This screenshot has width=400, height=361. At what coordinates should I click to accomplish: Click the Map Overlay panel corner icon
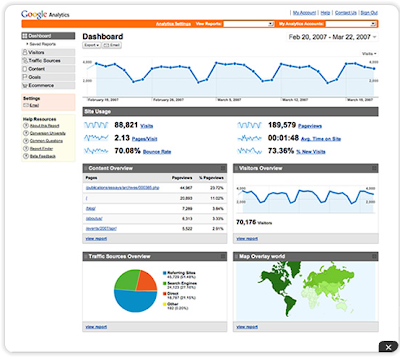[x=374, y=256]
